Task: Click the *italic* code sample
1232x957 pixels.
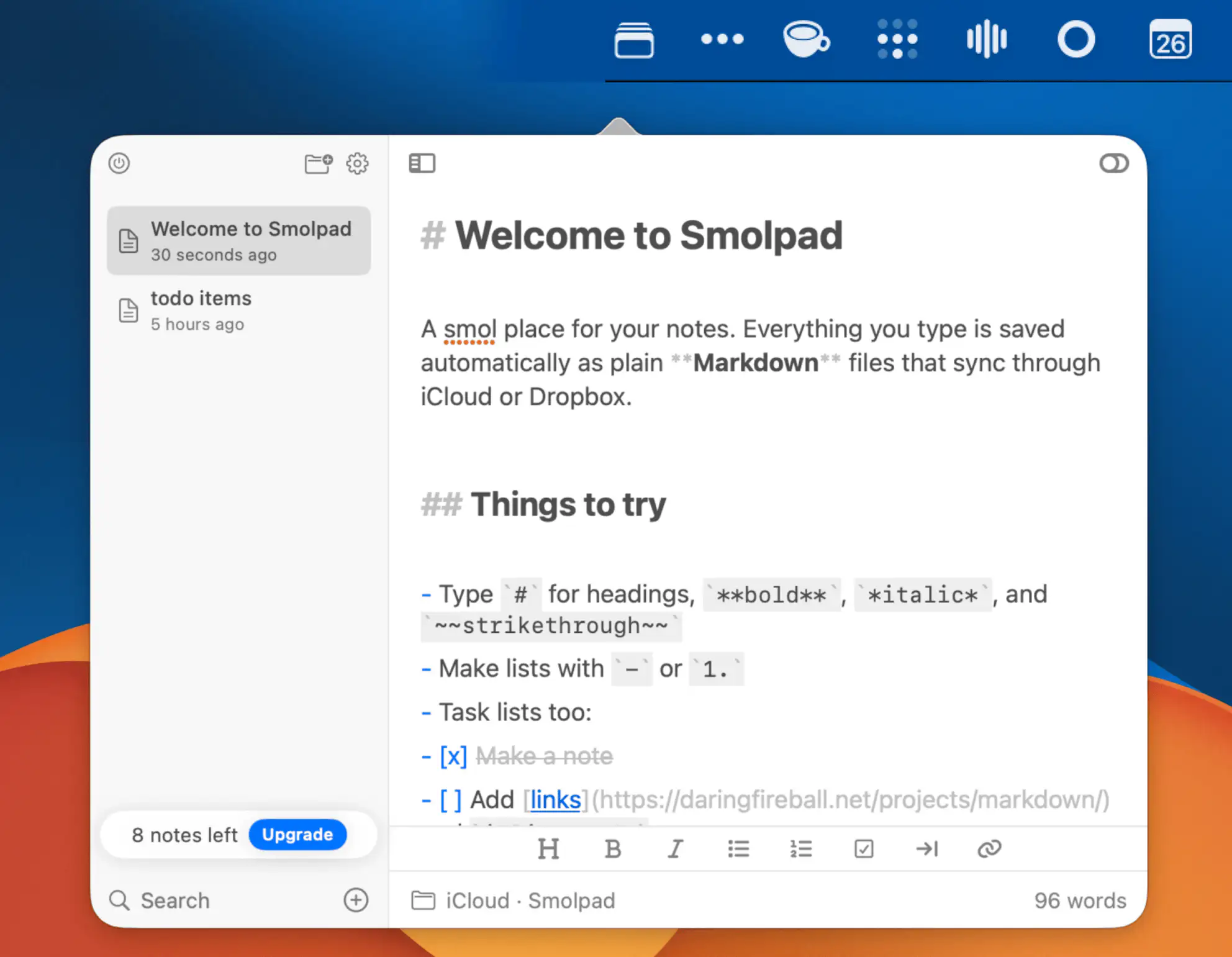Action: point(923,595)
